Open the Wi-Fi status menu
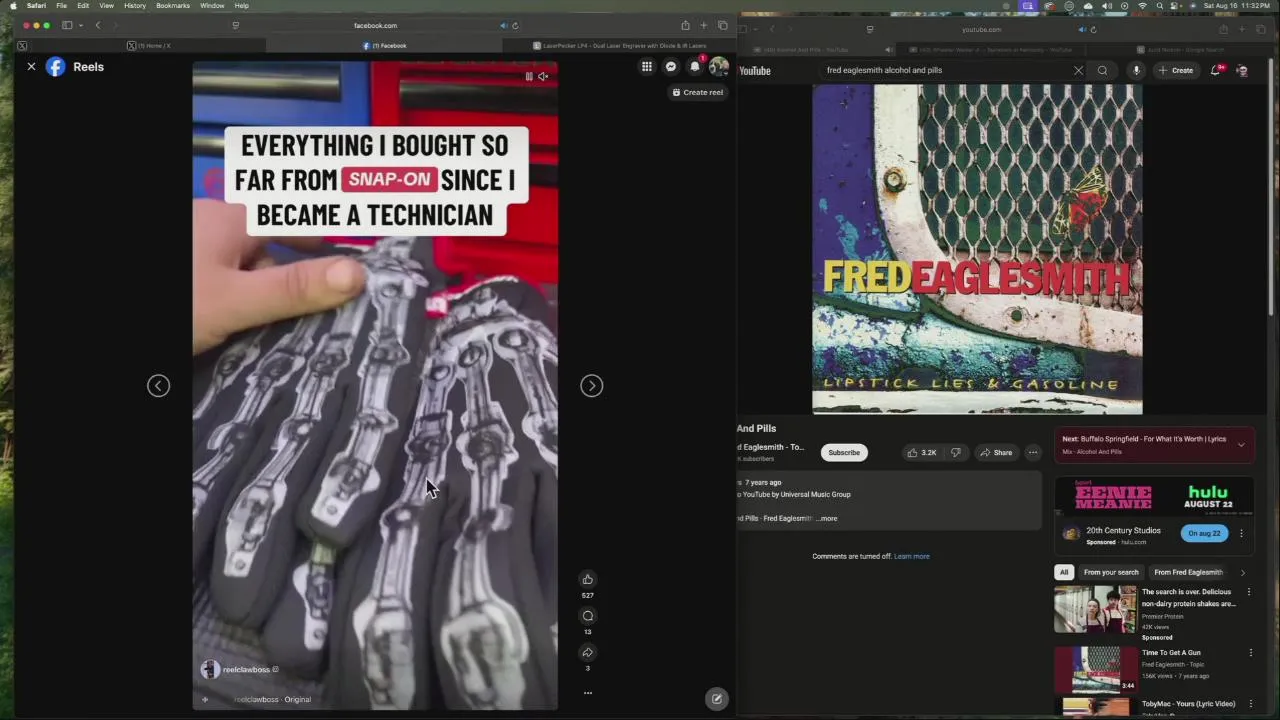The height and width of the screenshot is (720, 1280). [1142, 5]
